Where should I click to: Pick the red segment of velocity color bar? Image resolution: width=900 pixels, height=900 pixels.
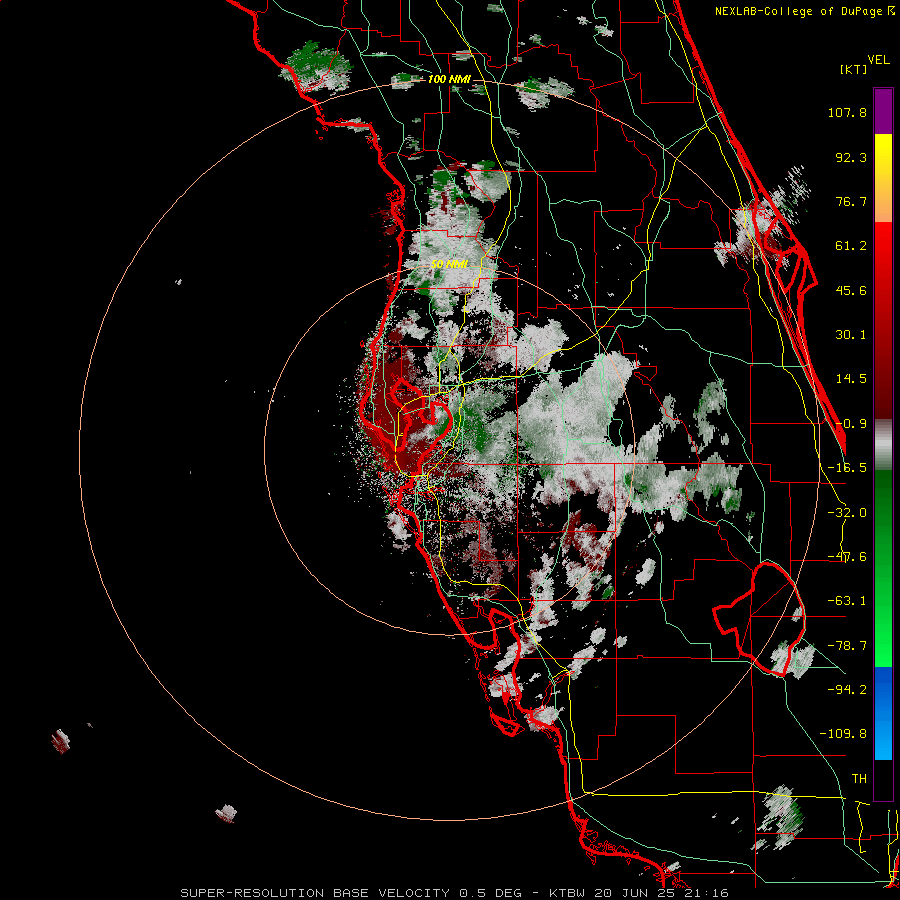point(883,320)
